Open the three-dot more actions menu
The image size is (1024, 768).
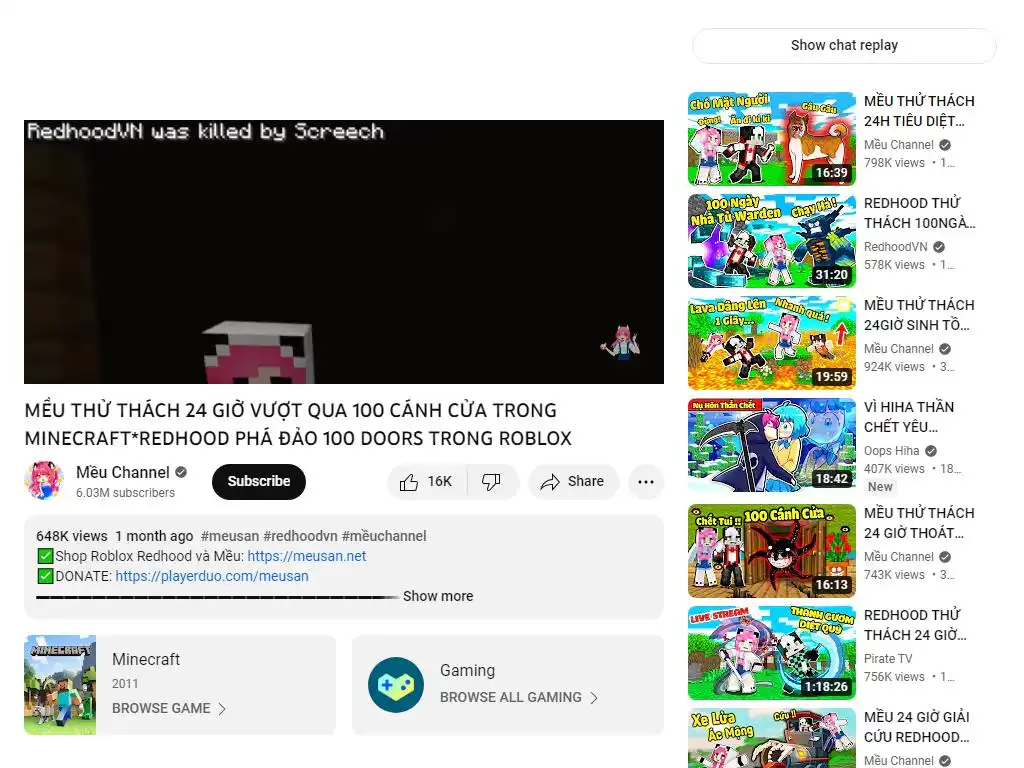point(646,482)
